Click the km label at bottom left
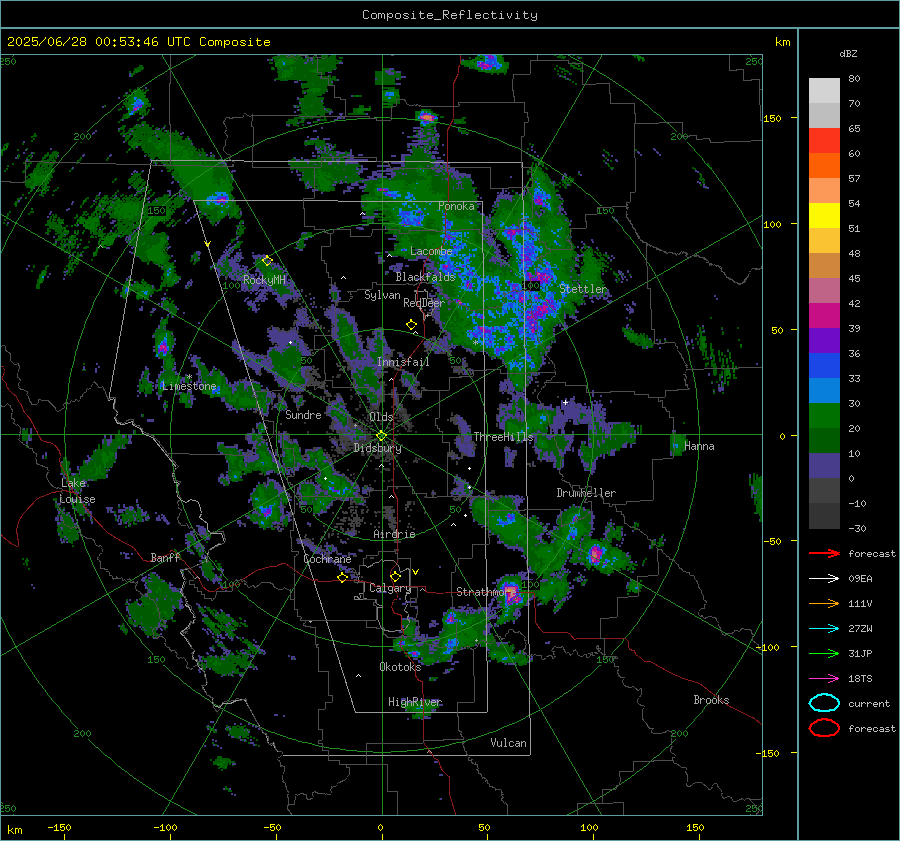The width and height of the screenshot is (900, 841). pyautogui.click(x=15, y=830)
